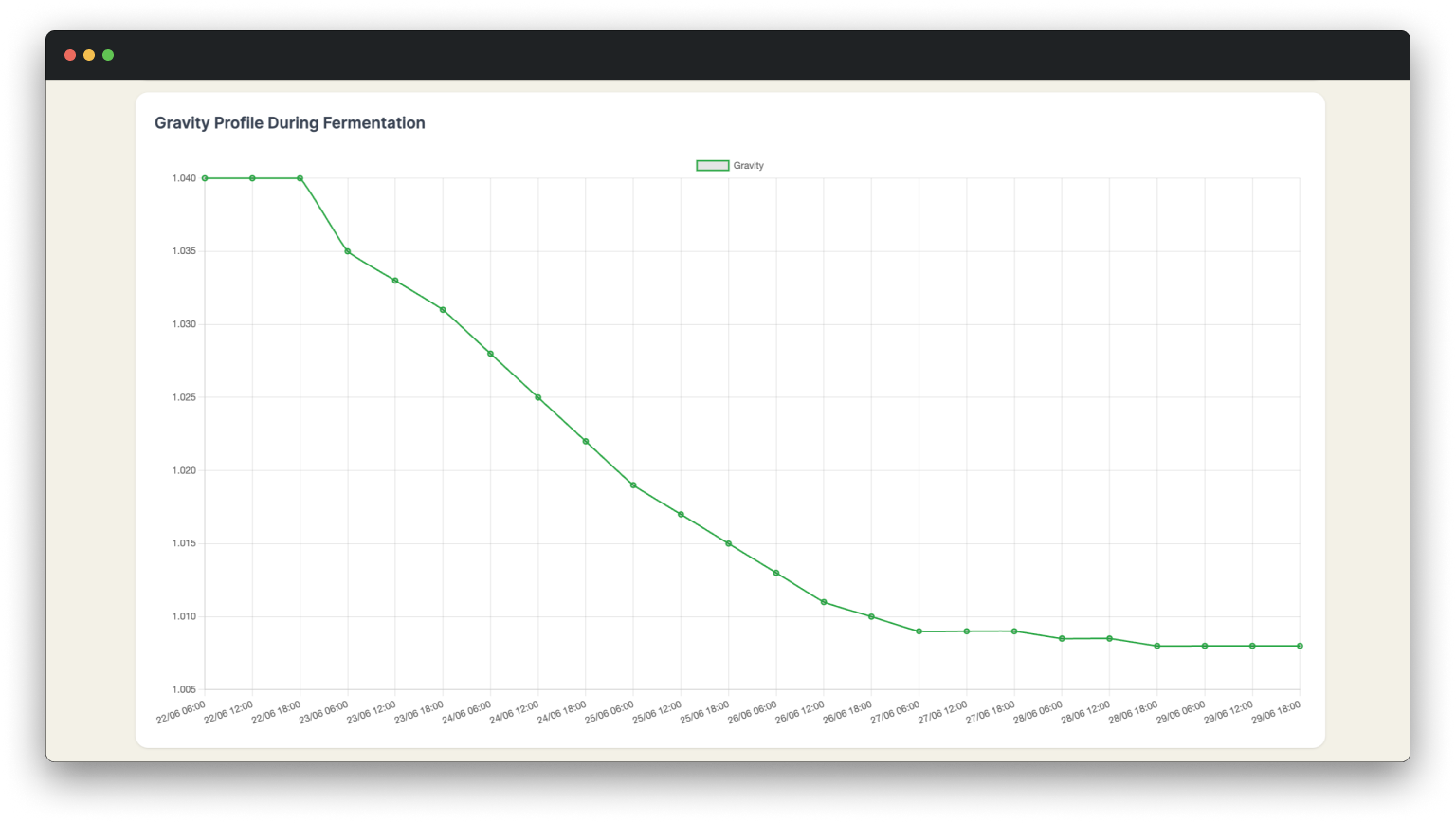
Task: Click the 1.025 y-axis label
Action: [184, 397]
